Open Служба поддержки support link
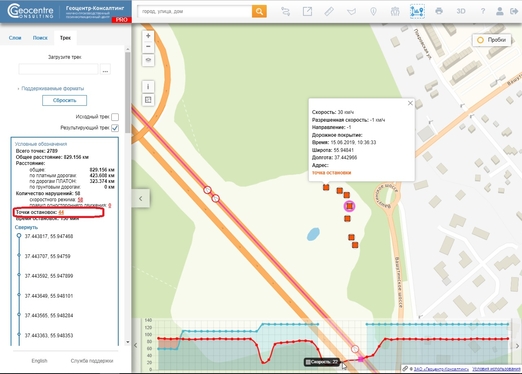This screenshot has width=522, height=374. pos(92,361)
